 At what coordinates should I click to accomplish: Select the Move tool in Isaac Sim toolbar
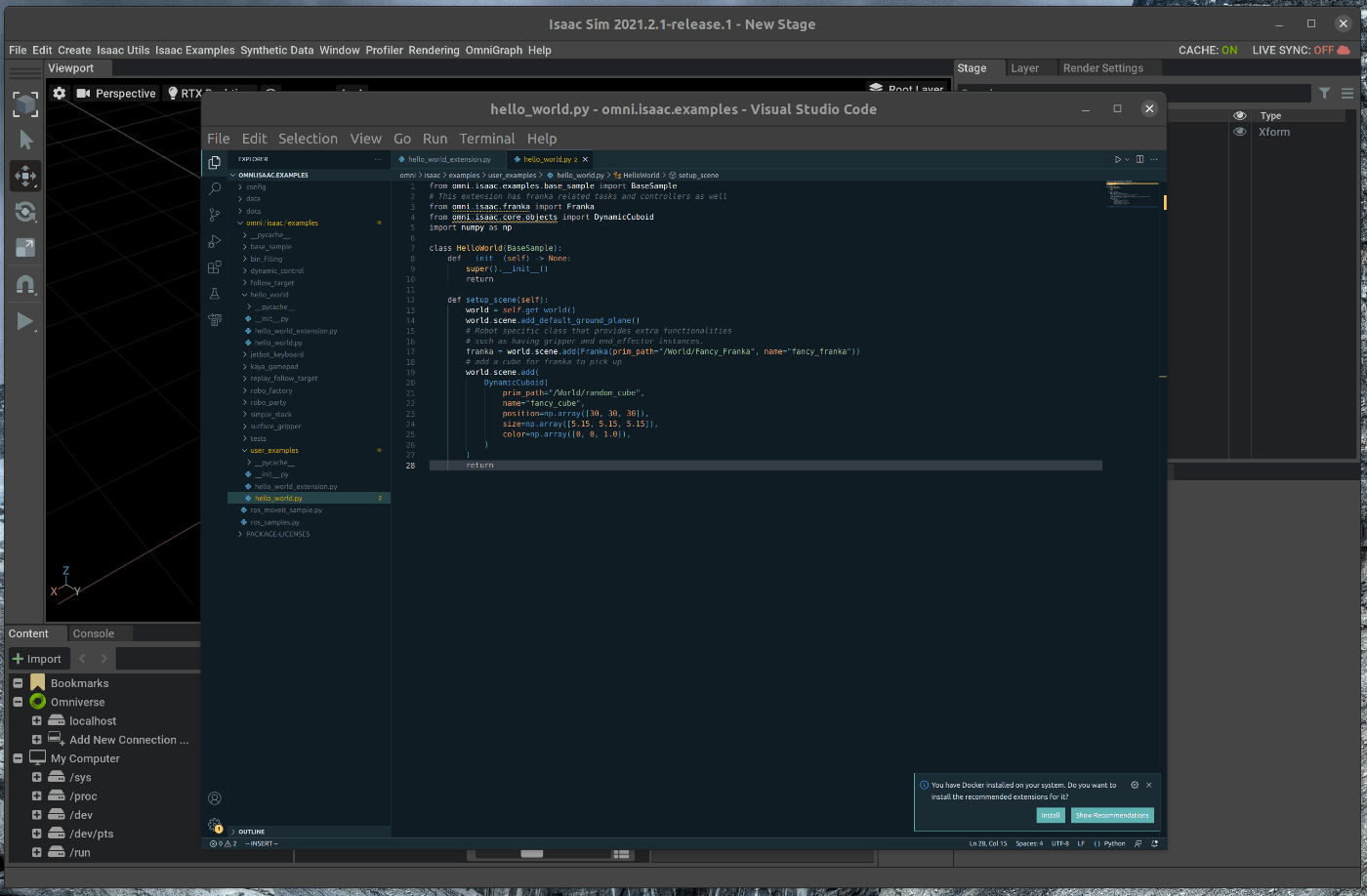click(x=25, y=176)
